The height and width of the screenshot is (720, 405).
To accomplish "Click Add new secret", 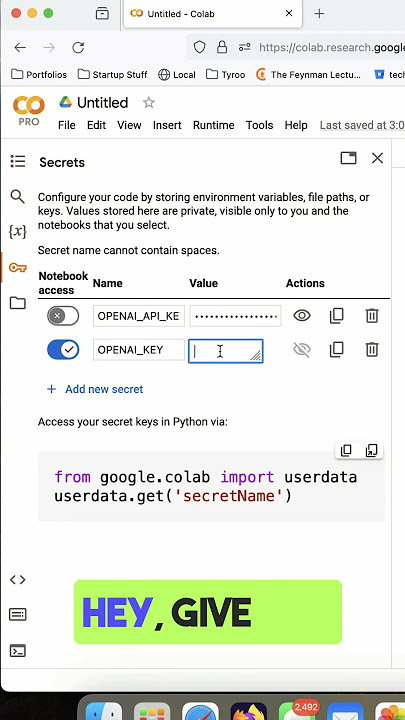I will [x=95, y=389].
